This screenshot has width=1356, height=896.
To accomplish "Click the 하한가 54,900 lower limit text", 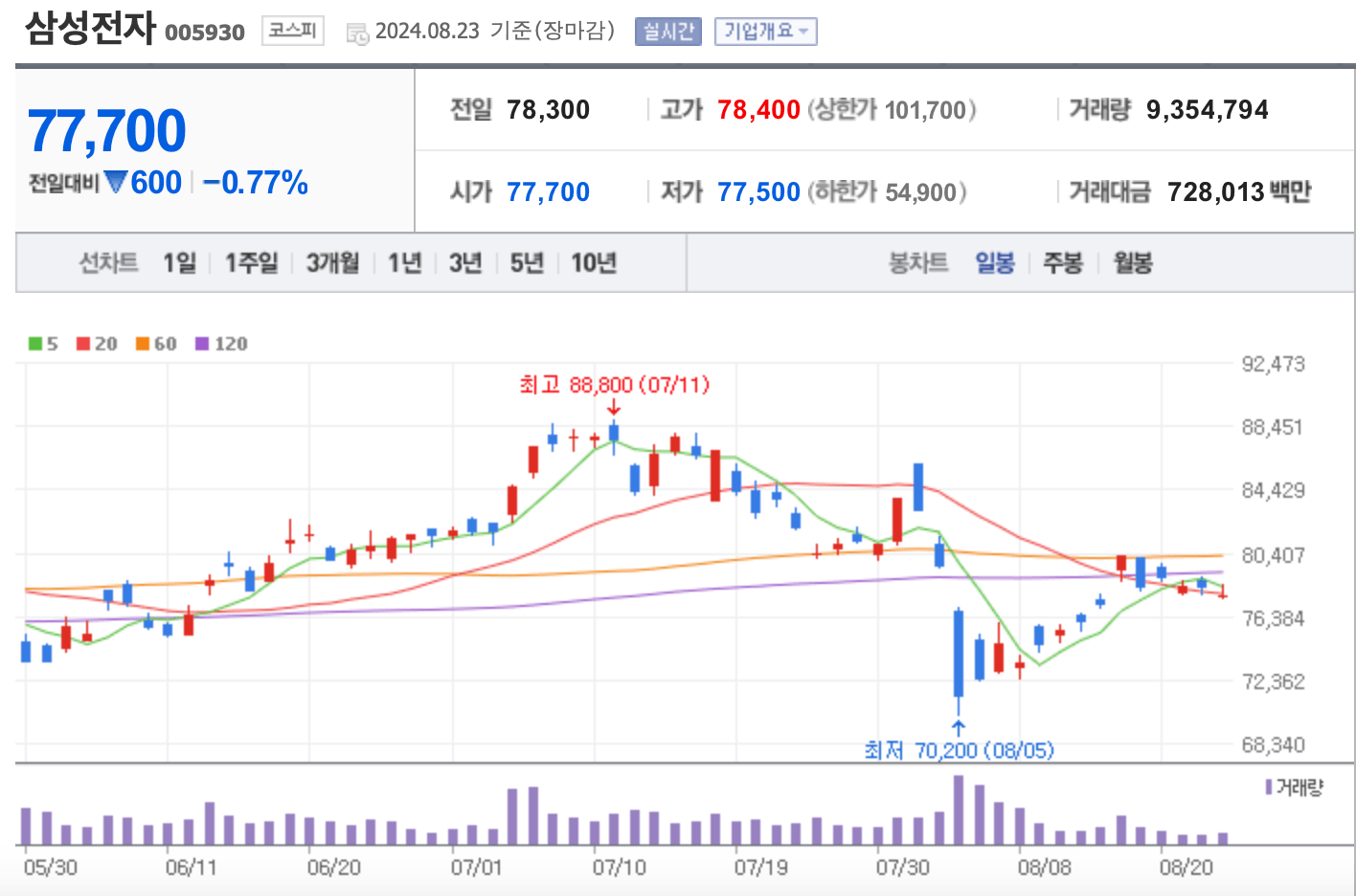I will (x=888, y=191).
